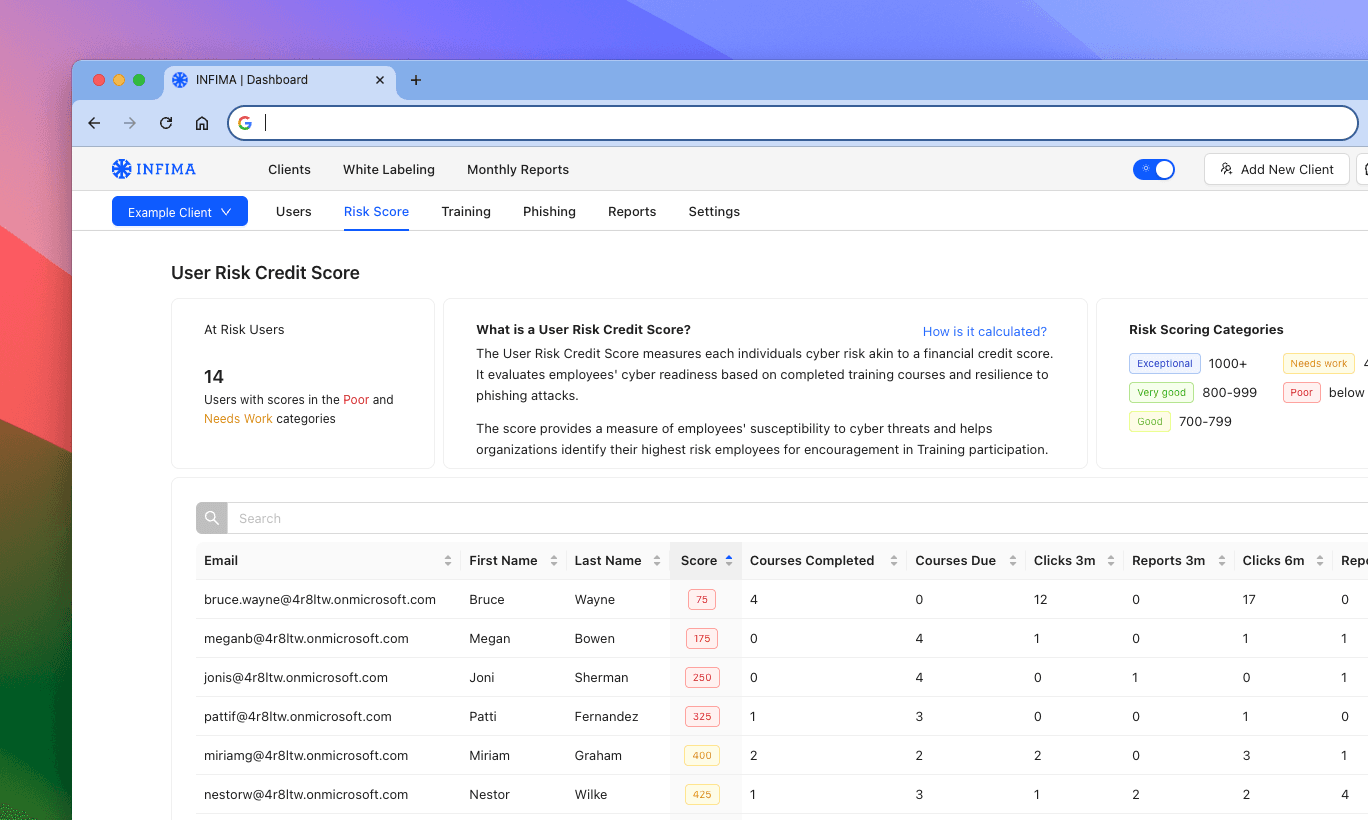Switch to the Training tab
This screenshot has height=820, width=1368.
coord(466,211)
